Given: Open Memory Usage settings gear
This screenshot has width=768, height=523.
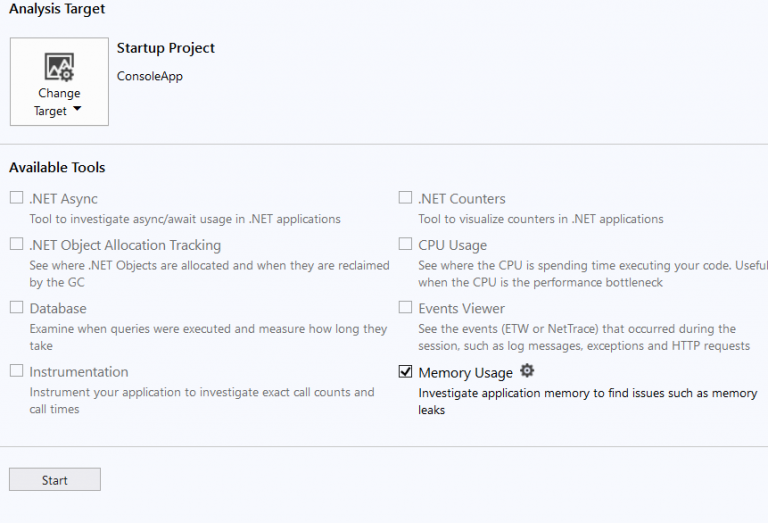Looking at the screenshot, I should 527,371.
